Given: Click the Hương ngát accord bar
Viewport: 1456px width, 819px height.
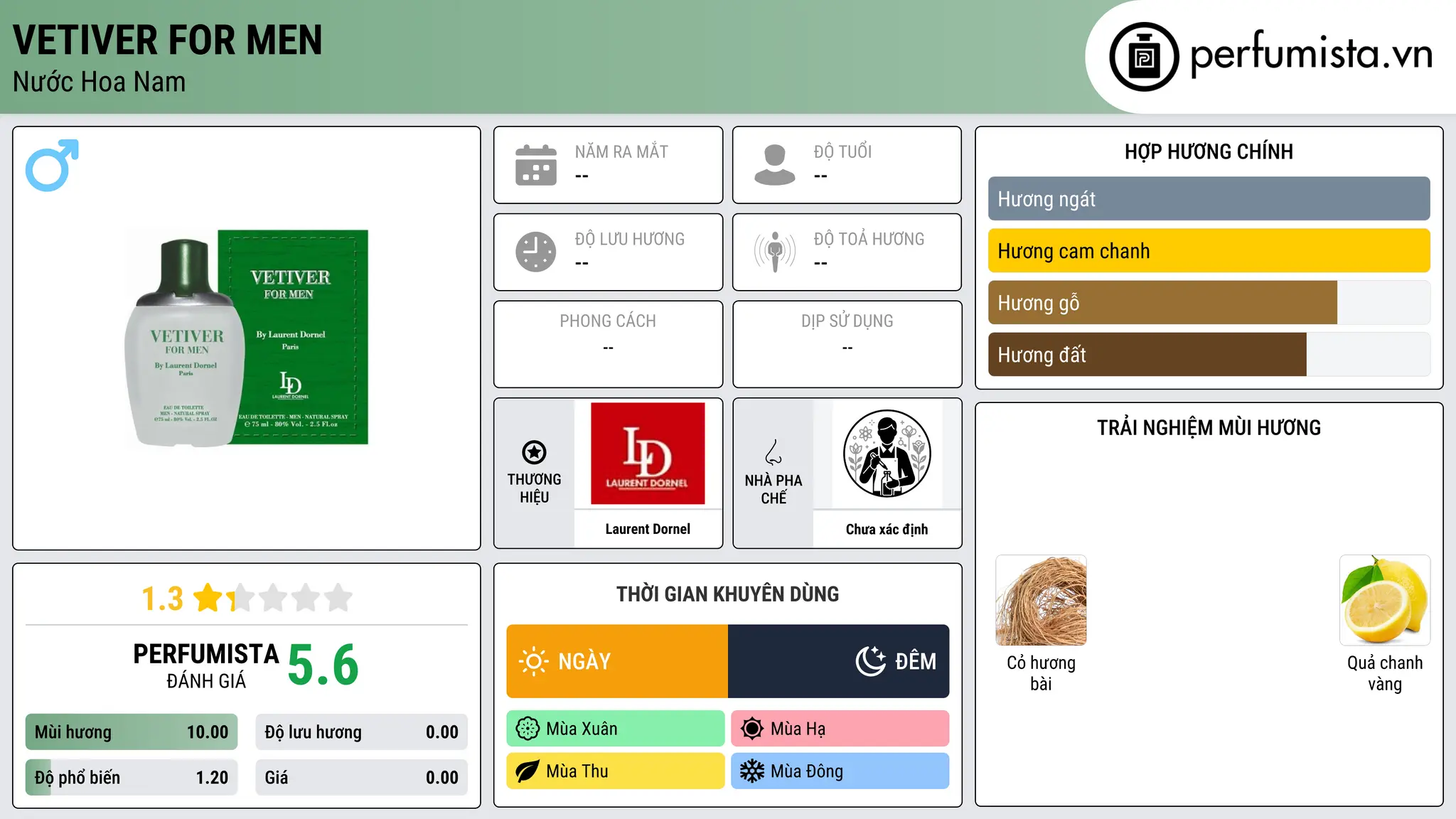Looking at the screenshot, I should (1209, 199).
